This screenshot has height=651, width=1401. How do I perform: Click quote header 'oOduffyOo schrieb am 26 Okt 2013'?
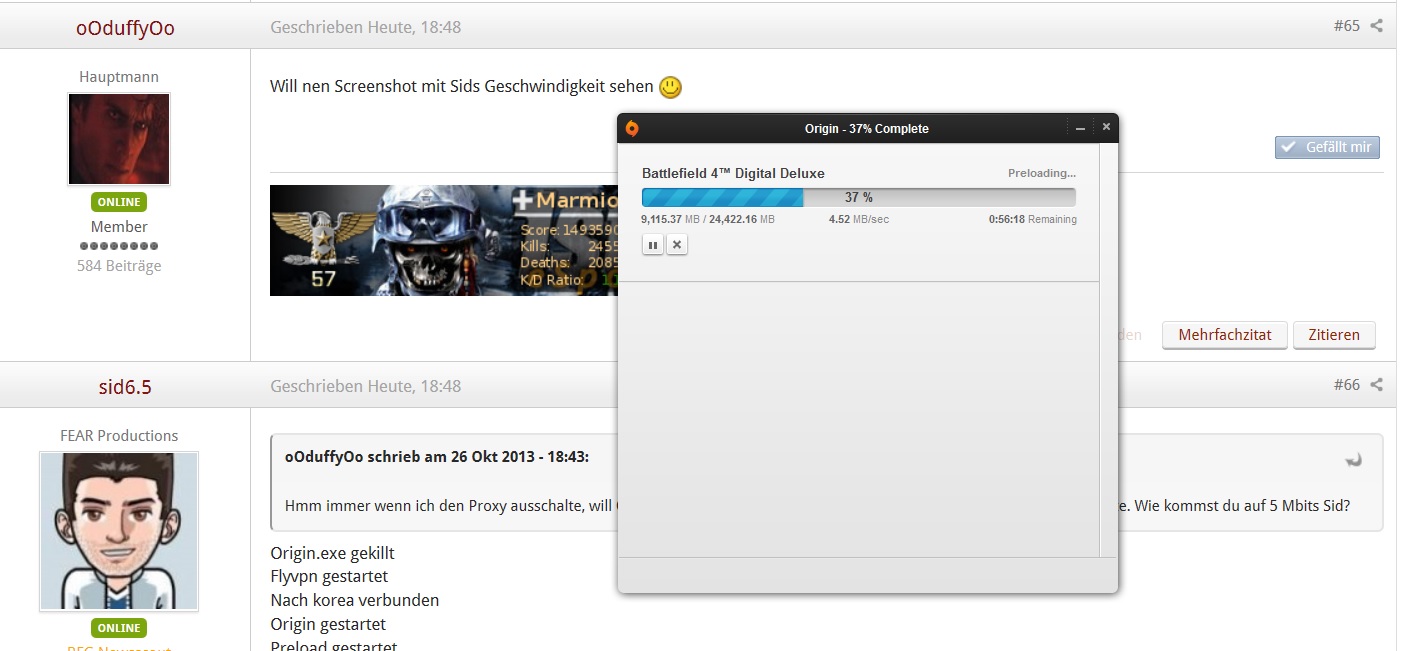pyautogui.click(x=437, y=456)
